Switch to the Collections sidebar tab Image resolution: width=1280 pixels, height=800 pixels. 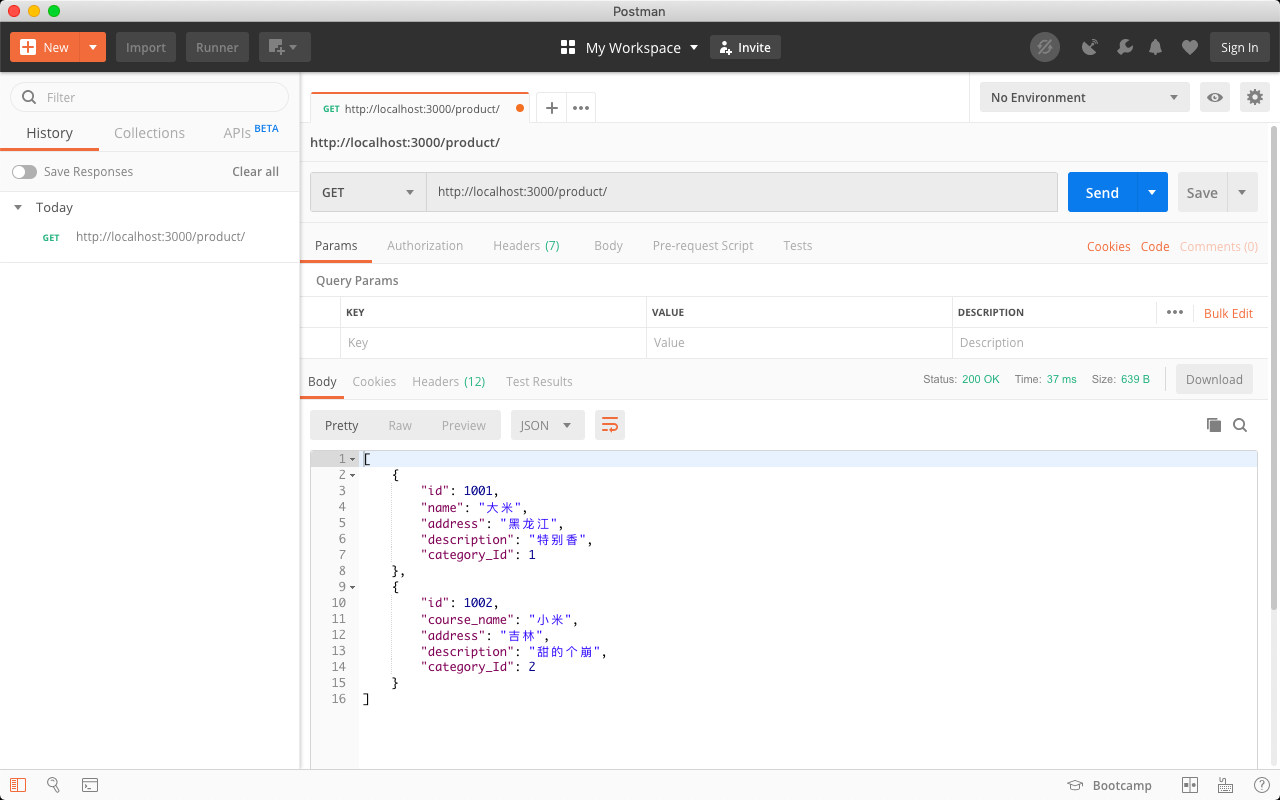[x=149, y=133]
